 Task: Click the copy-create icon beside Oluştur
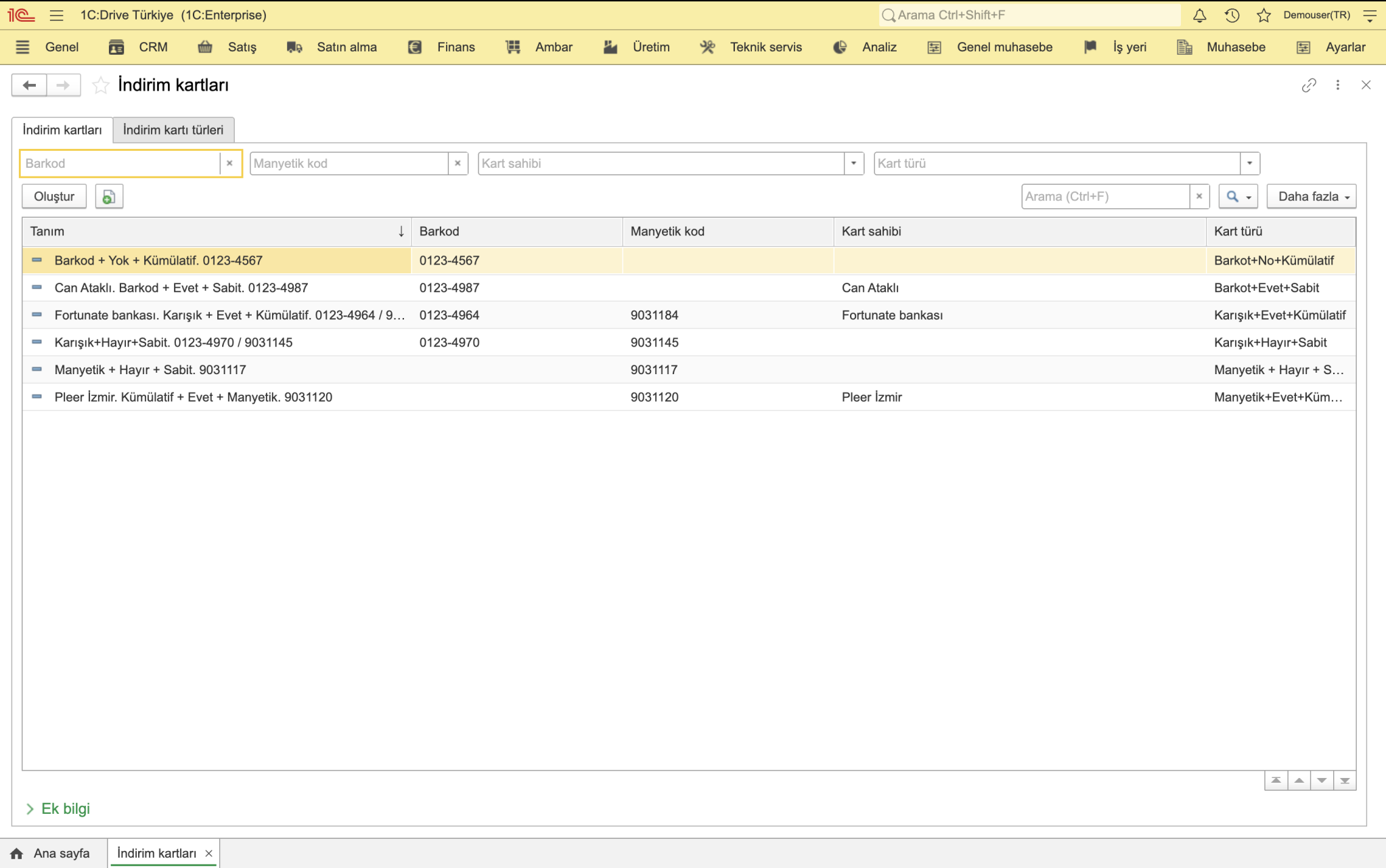108,196
